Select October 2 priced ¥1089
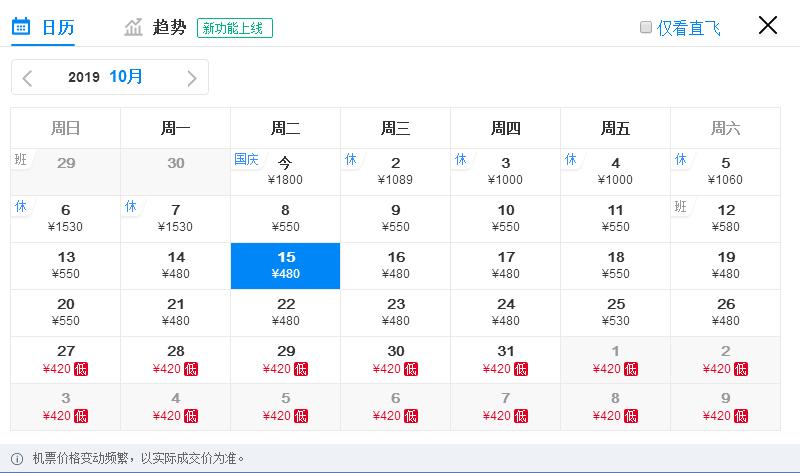 [395, 172]
